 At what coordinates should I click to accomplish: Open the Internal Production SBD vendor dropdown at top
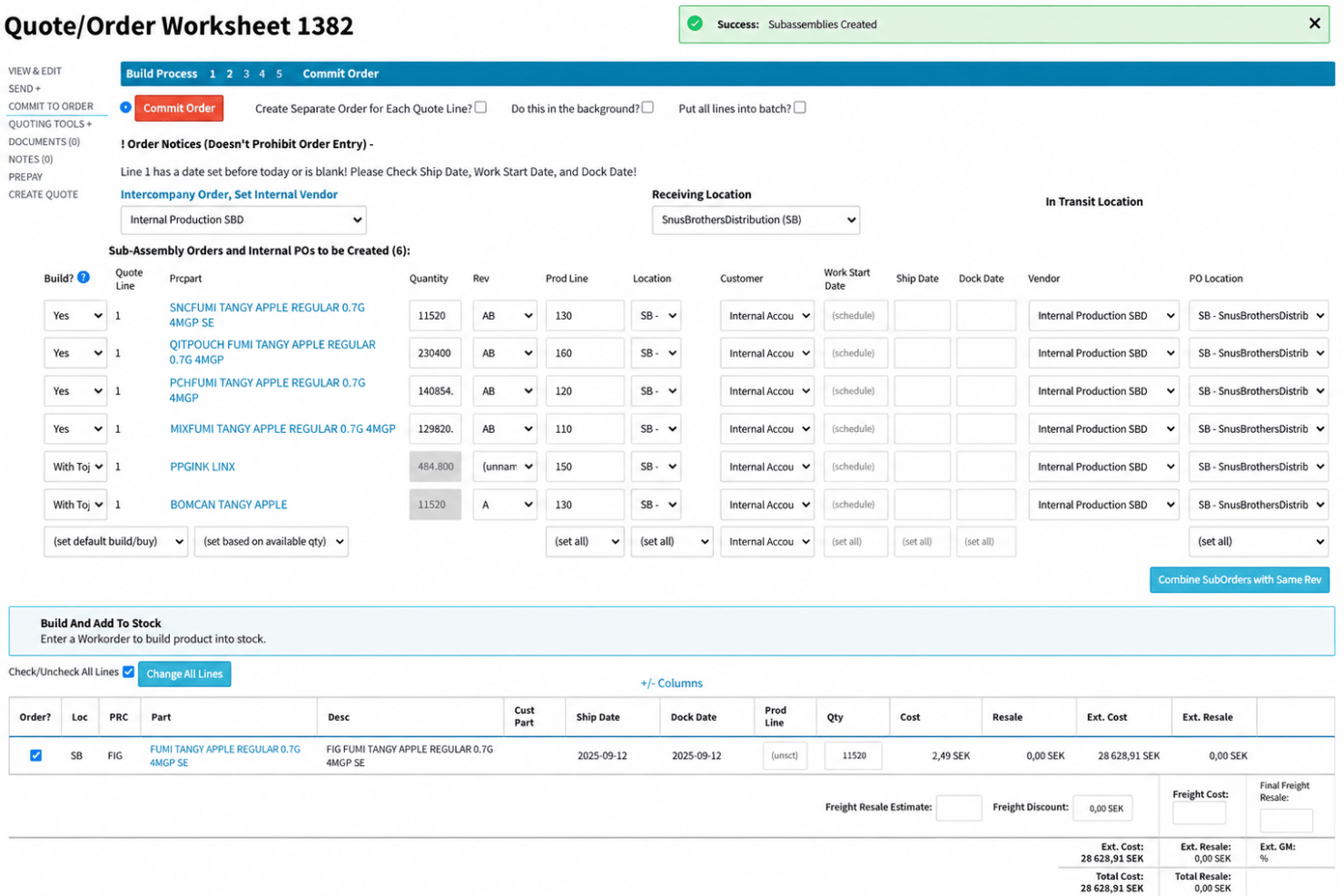pos(243,220)
